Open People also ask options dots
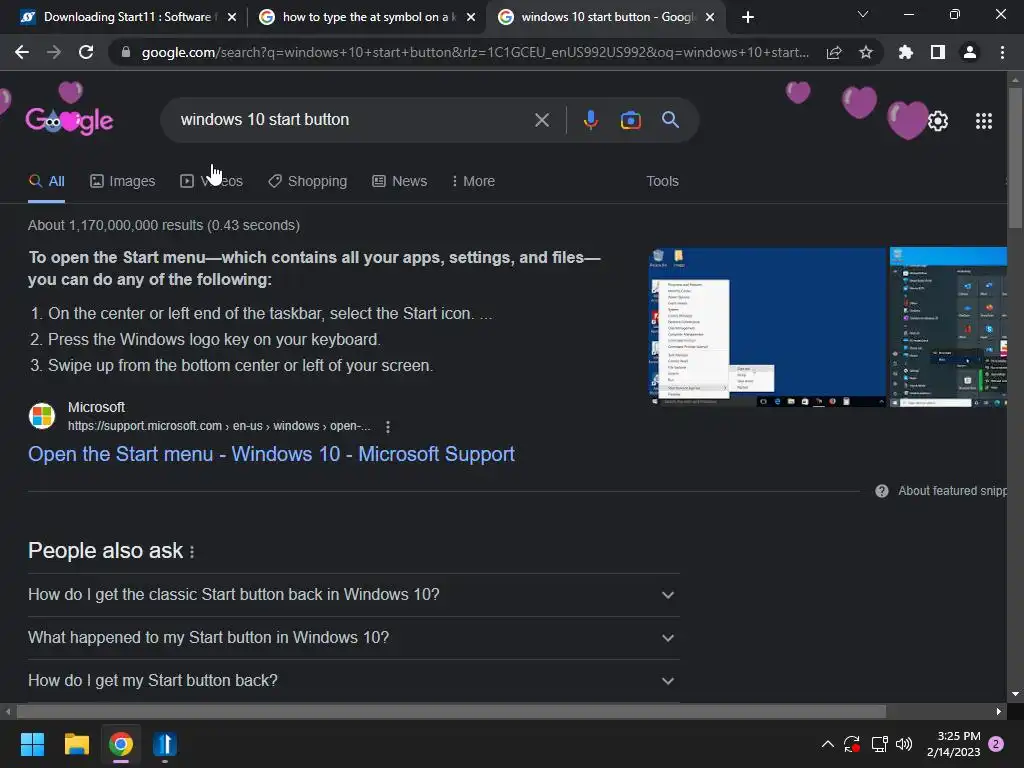 pyautogui.click(x=192, y=552)
